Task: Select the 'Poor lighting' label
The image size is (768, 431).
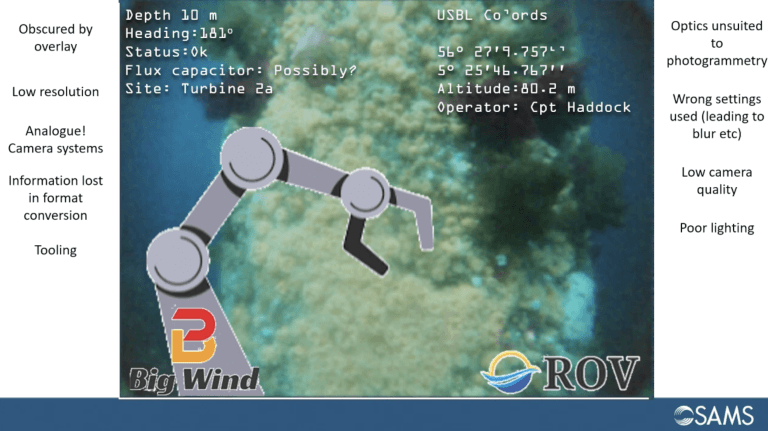Action: 716,228
